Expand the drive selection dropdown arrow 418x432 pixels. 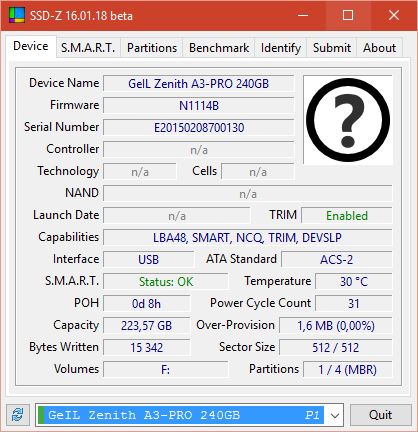[x=335, y=416]
